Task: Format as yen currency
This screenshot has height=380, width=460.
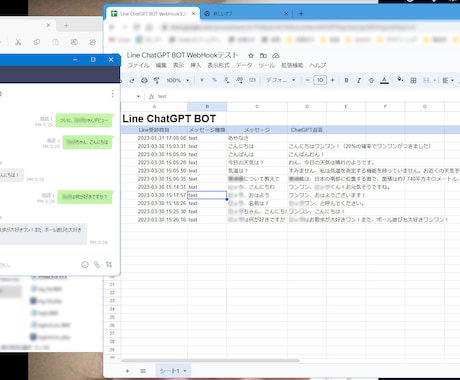Action: coord(202,80)
